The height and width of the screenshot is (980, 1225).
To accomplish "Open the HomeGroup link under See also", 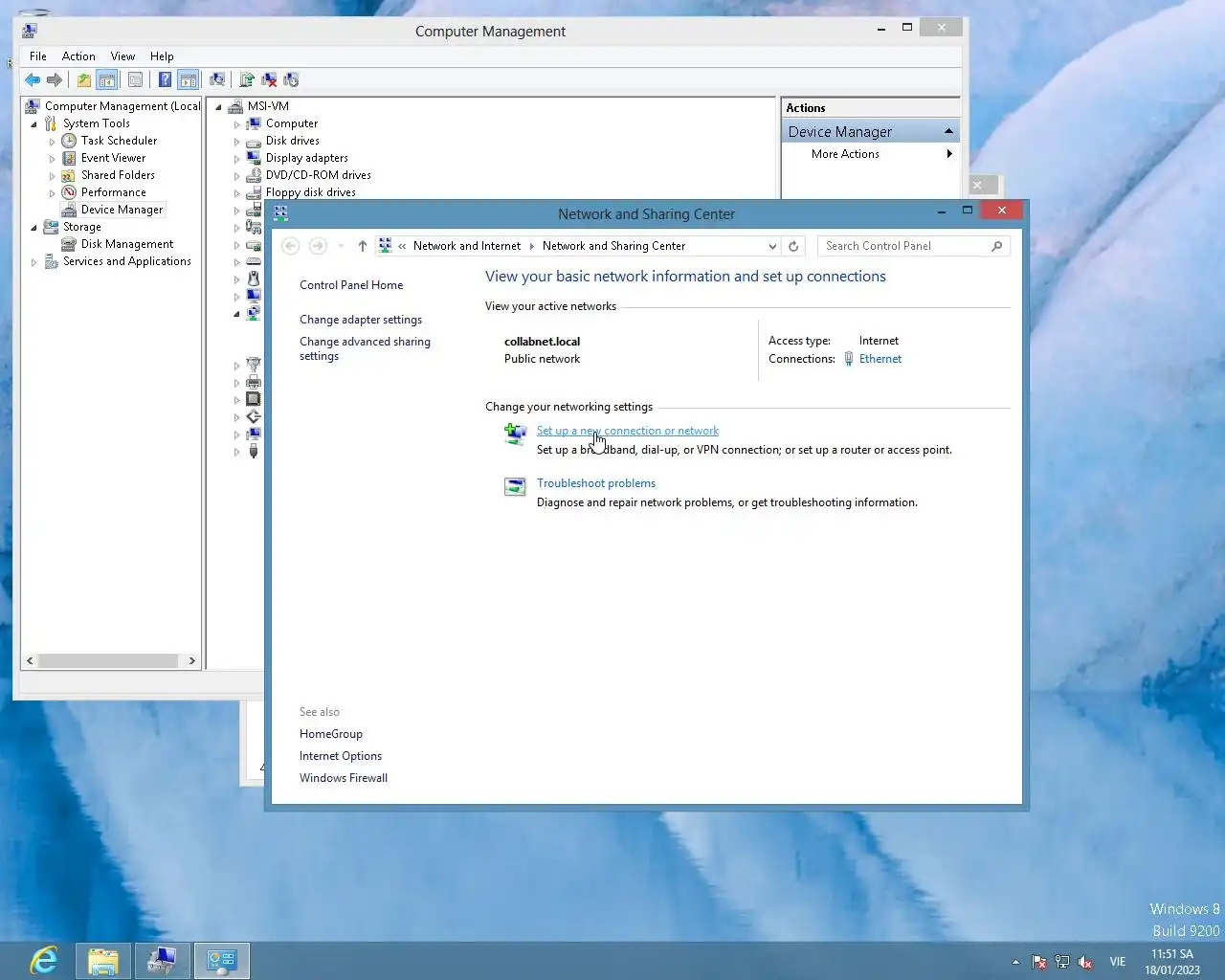I will pos(331,734).
